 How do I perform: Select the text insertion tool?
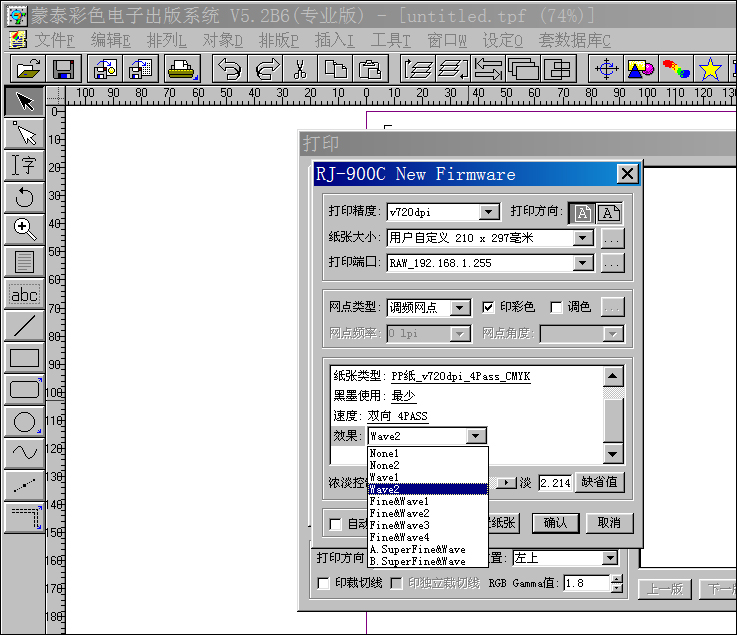24,165
